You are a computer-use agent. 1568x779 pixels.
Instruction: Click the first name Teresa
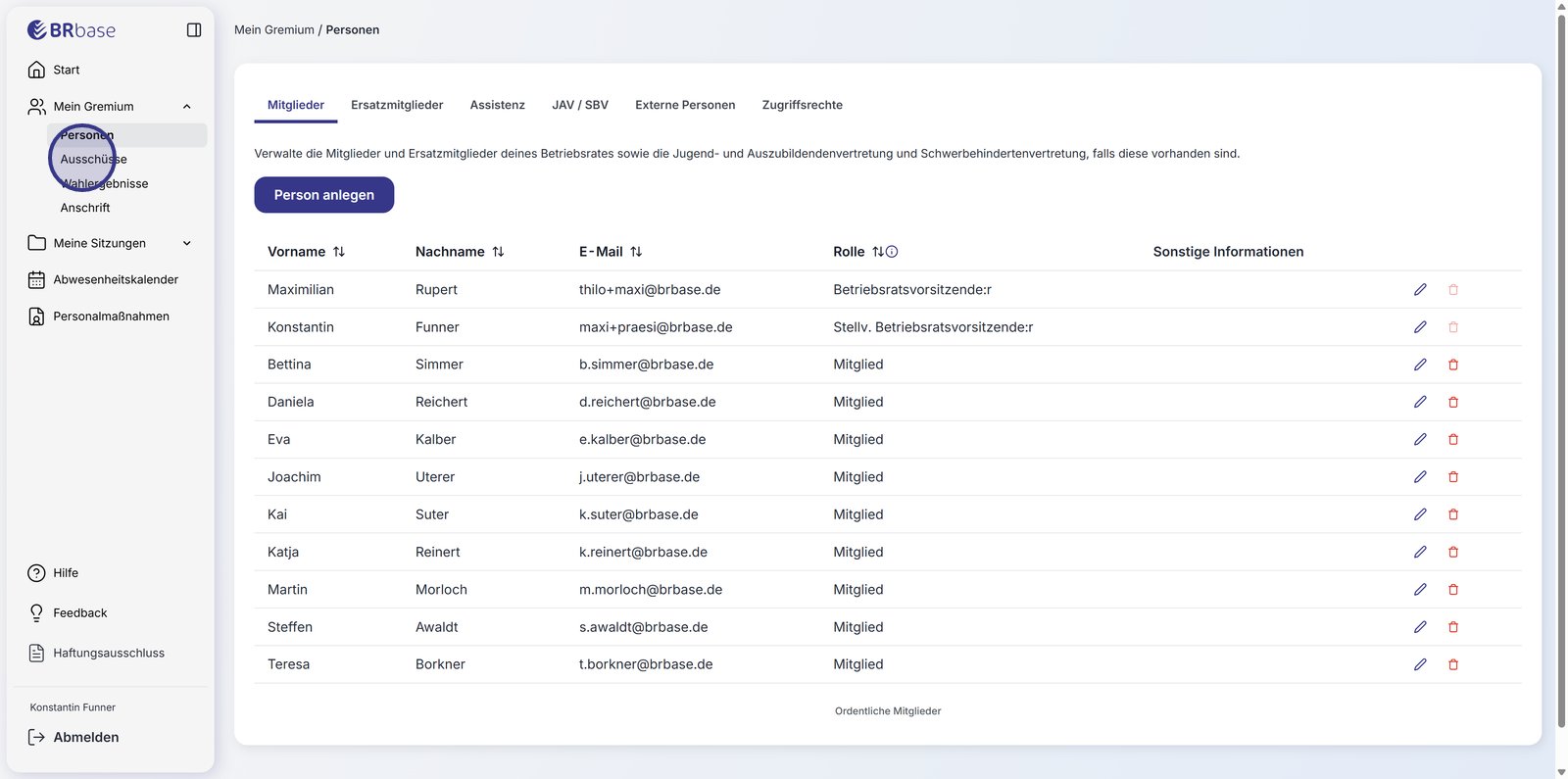[288, 664]
